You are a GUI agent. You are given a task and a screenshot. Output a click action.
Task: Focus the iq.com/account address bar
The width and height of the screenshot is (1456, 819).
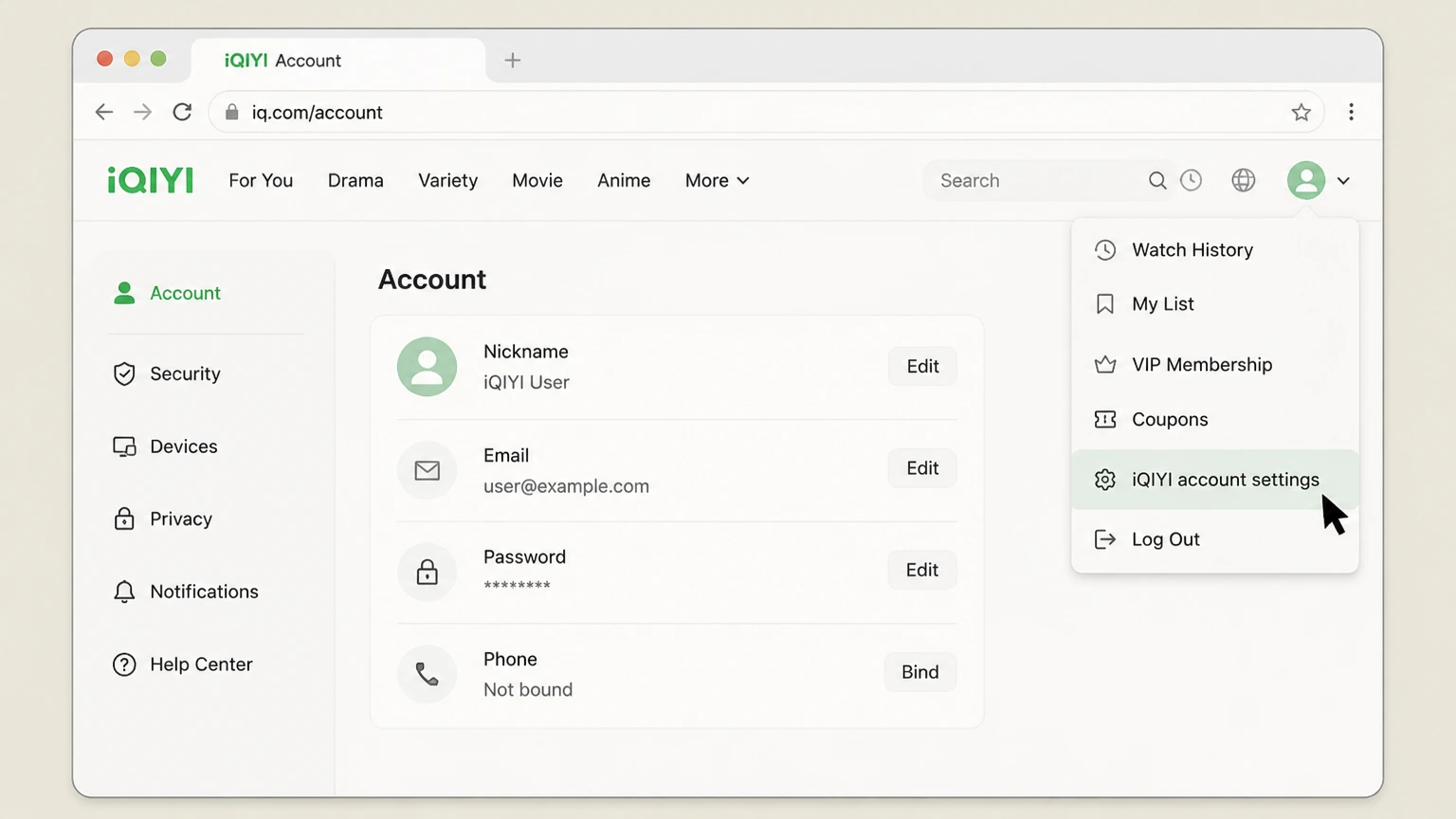coord(768,112)
